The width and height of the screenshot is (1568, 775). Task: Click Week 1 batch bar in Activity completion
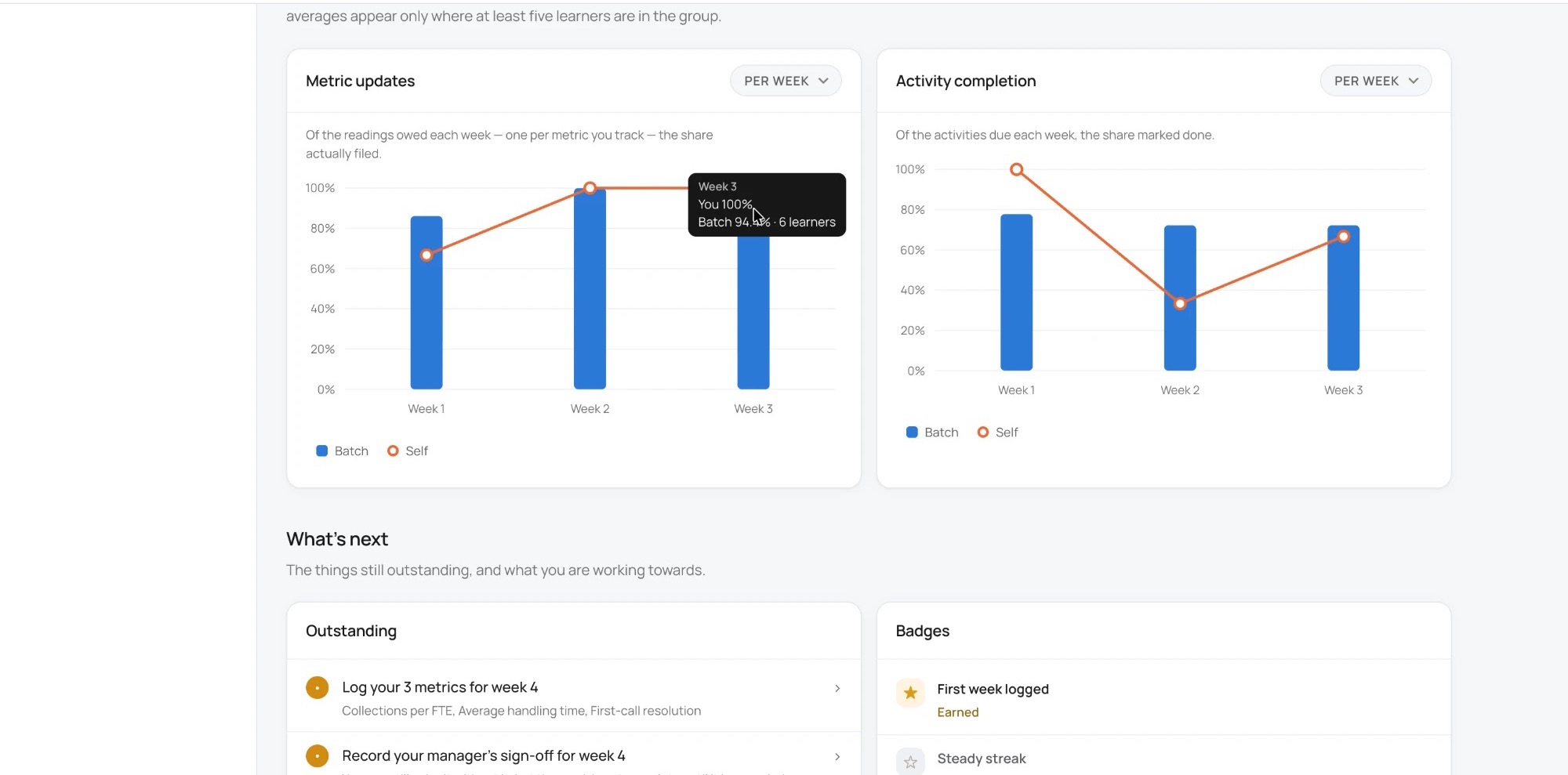click(1016, 292)
